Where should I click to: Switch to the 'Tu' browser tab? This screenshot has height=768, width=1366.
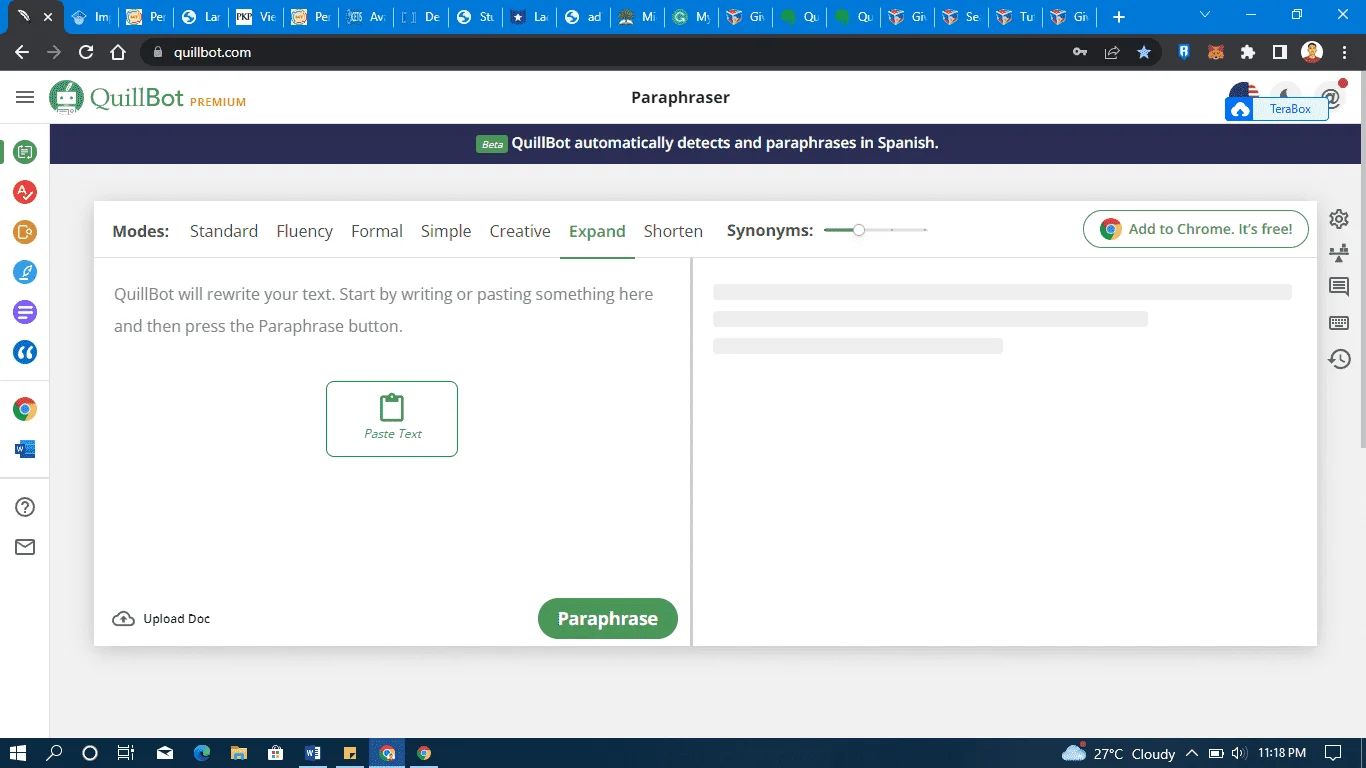click(x=1014, y=17)
